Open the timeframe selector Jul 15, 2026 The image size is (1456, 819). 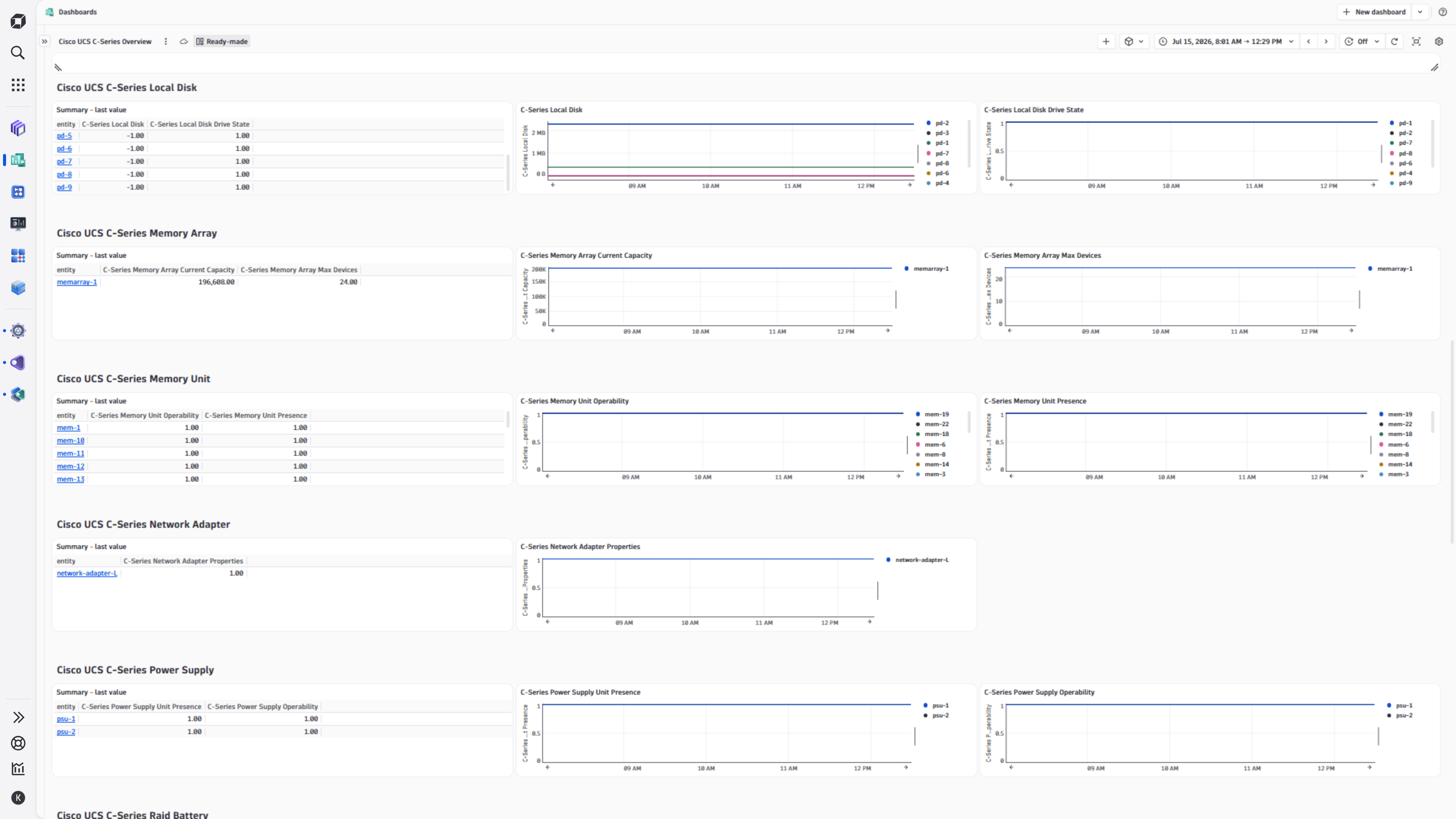pos(1226,41)
